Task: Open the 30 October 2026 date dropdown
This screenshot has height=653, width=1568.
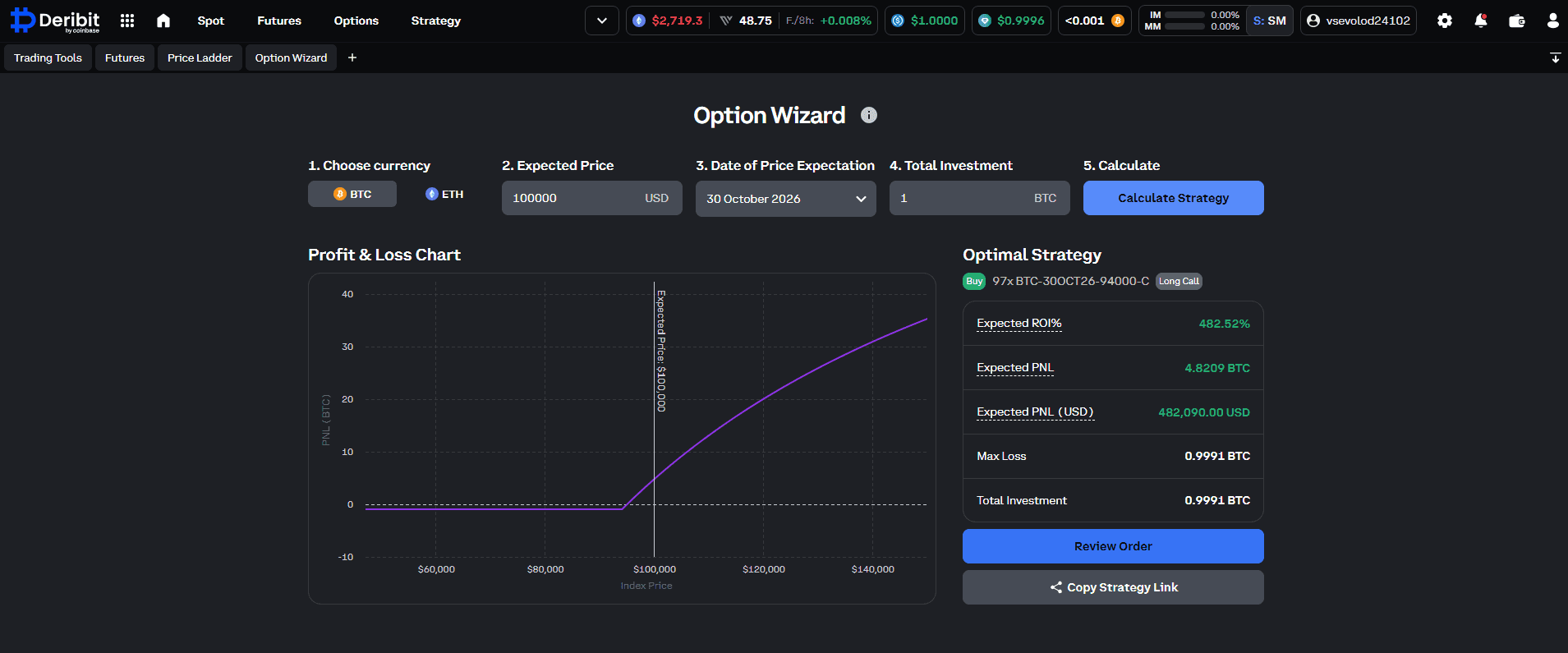Action: pos(786,199)
